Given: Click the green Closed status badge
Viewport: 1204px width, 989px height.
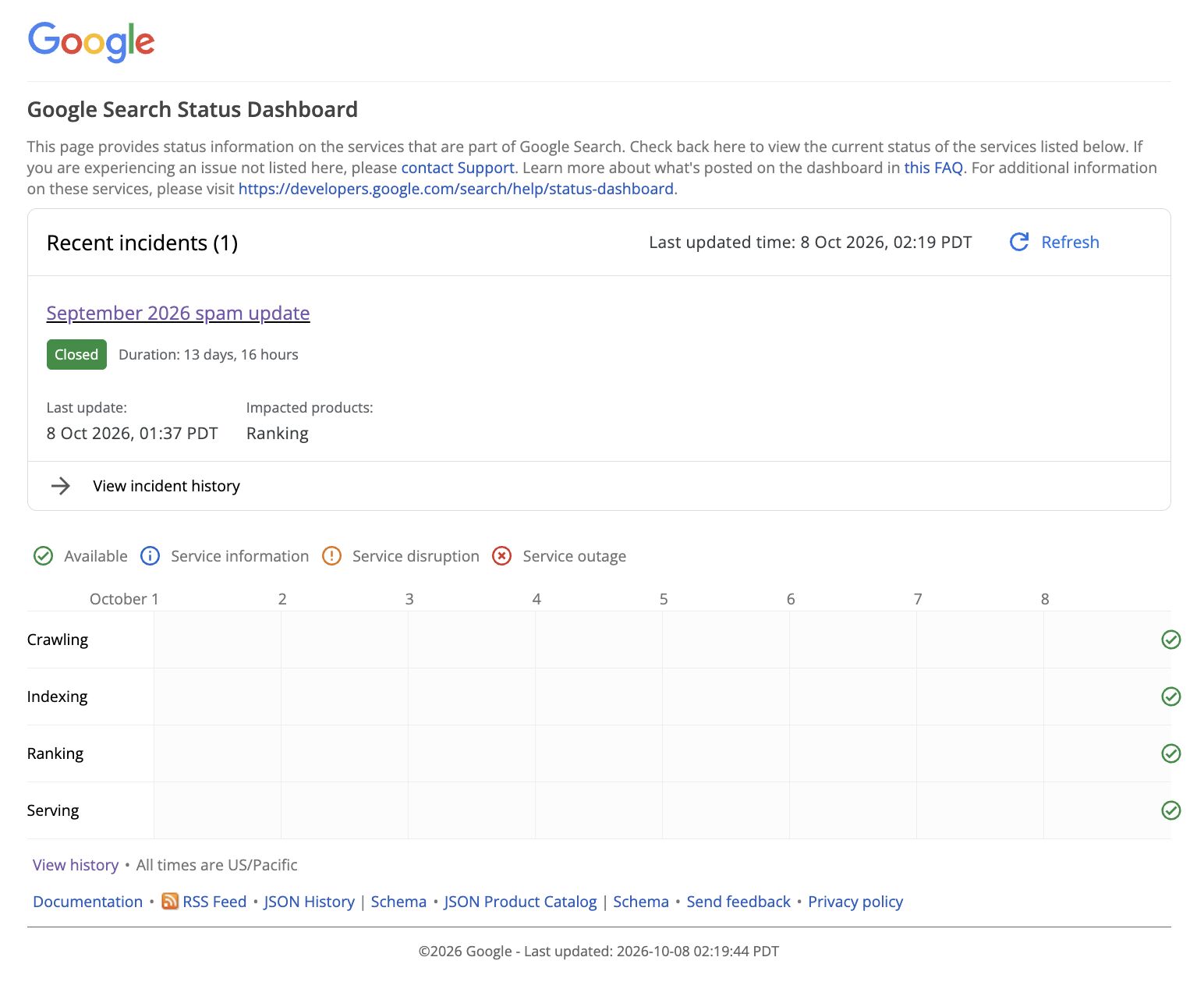Looking at the screenshot, I should coord(76,355).
